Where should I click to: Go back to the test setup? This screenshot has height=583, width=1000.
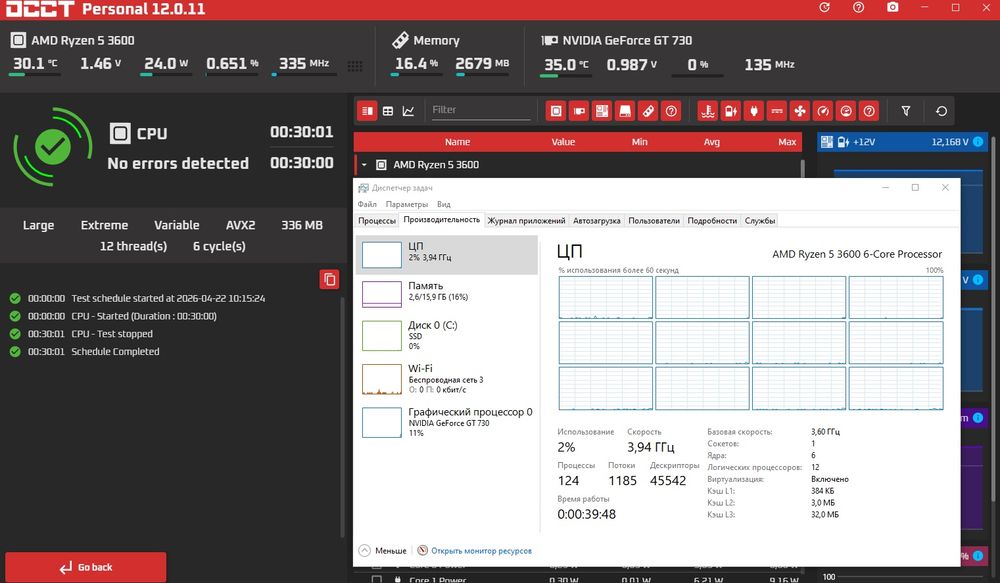[85, 567]
